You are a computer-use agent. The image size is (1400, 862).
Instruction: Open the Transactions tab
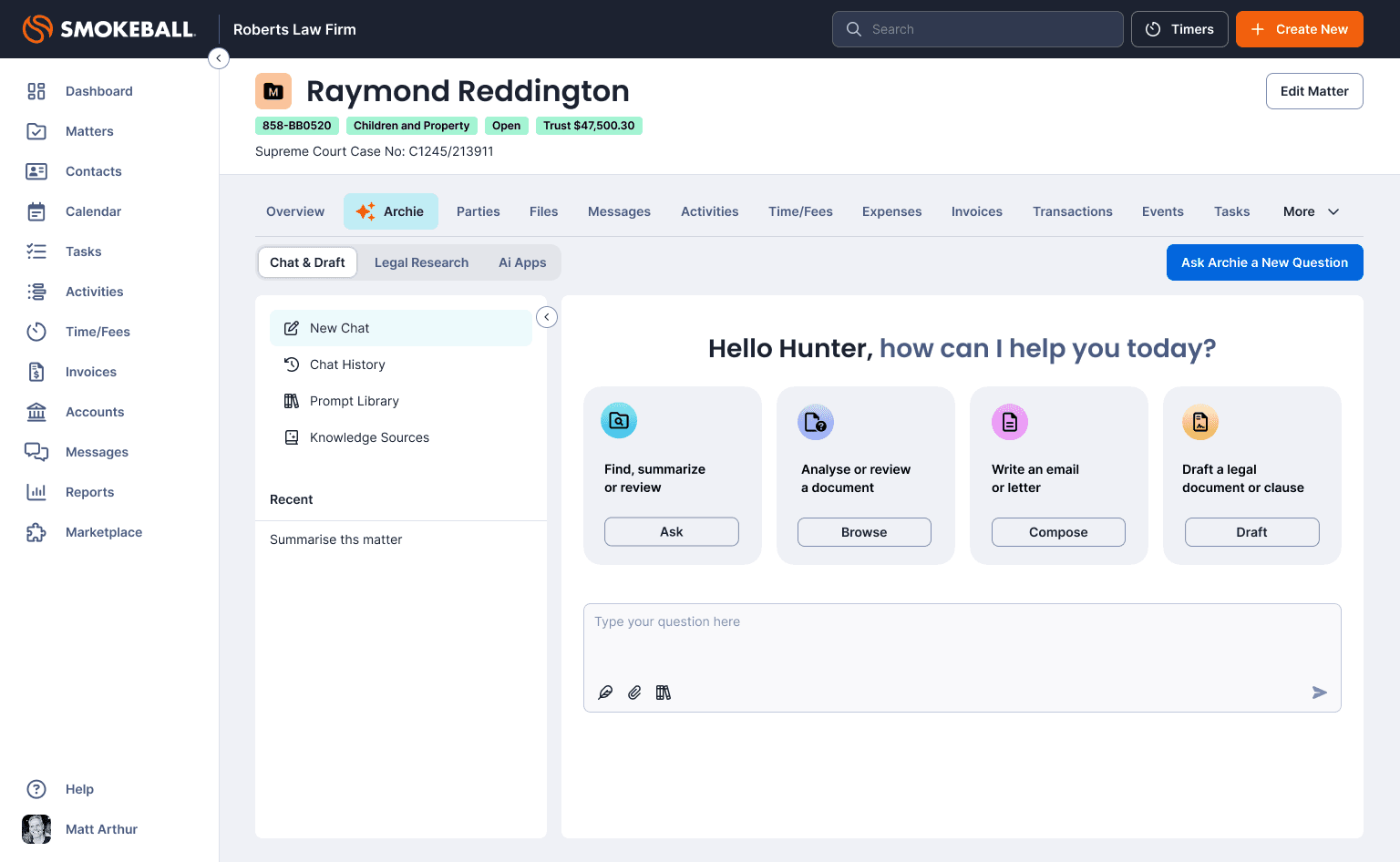pyautogui.click(x=1072, y=211)
